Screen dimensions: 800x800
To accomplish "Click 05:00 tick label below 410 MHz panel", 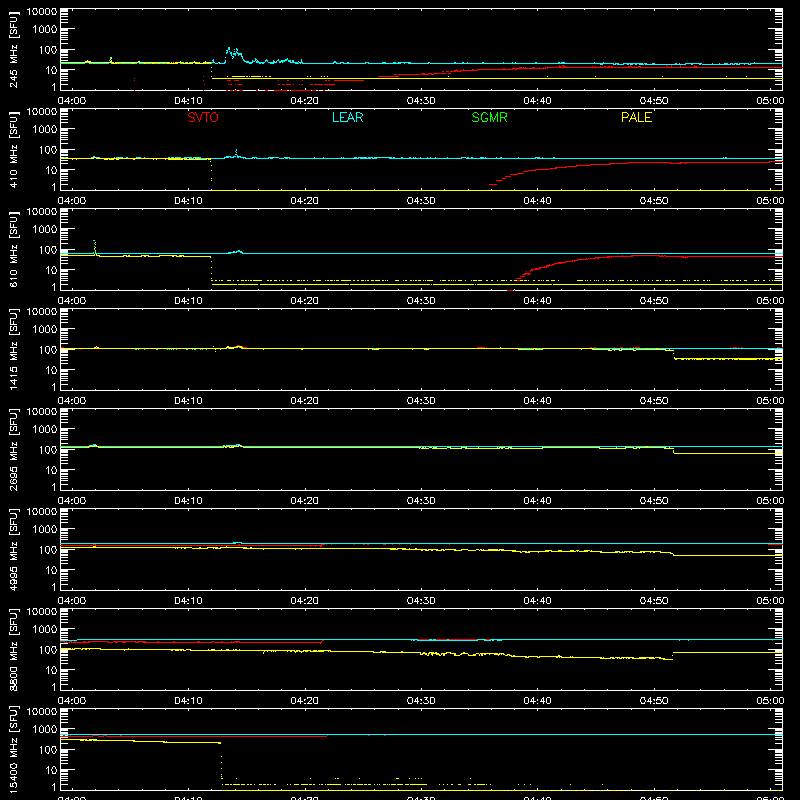I will tap(770, 201).
